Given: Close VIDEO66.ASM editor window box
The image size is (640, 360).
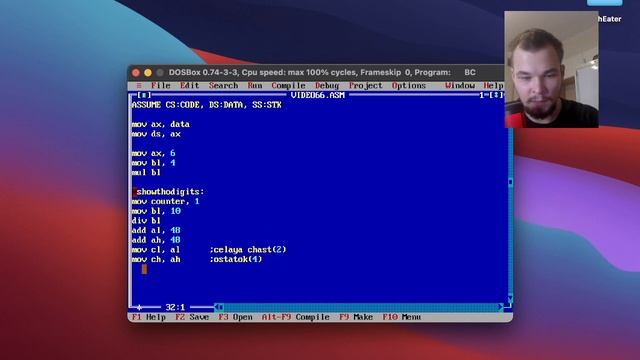Looking at the screenshot, I should pos(144,95).
